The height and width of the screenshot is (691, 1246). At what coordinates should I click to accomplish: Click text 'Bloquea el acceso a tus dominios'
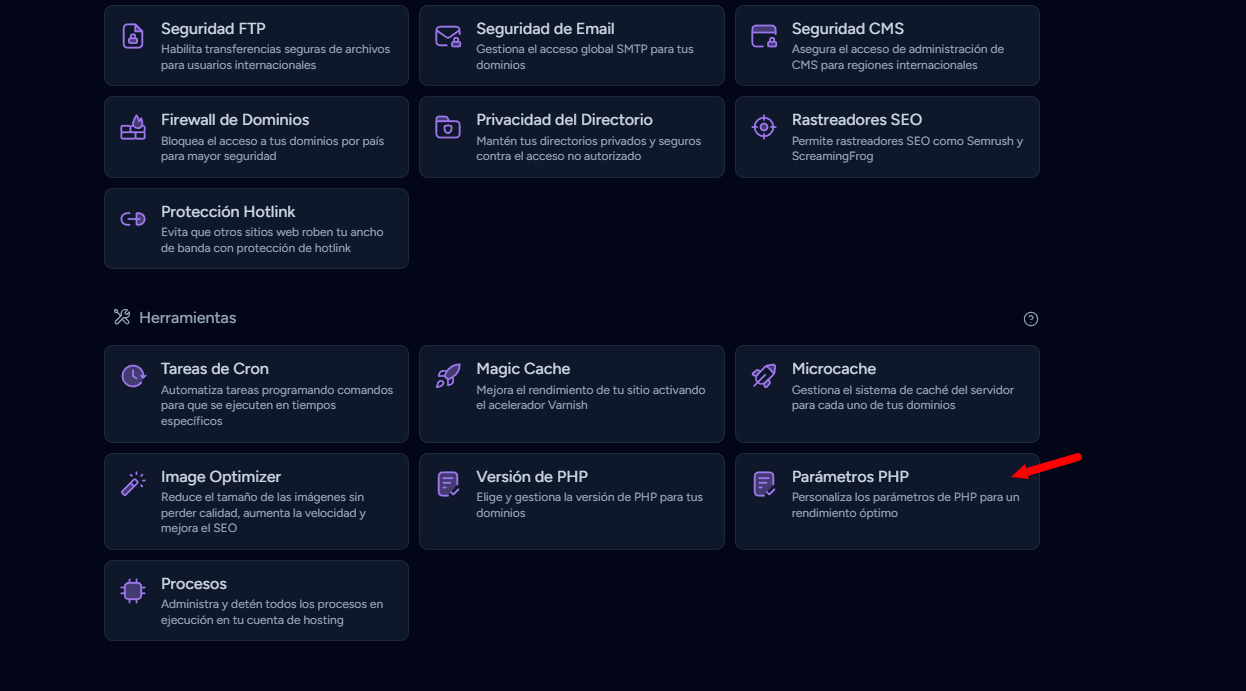(x=248, y=141)
